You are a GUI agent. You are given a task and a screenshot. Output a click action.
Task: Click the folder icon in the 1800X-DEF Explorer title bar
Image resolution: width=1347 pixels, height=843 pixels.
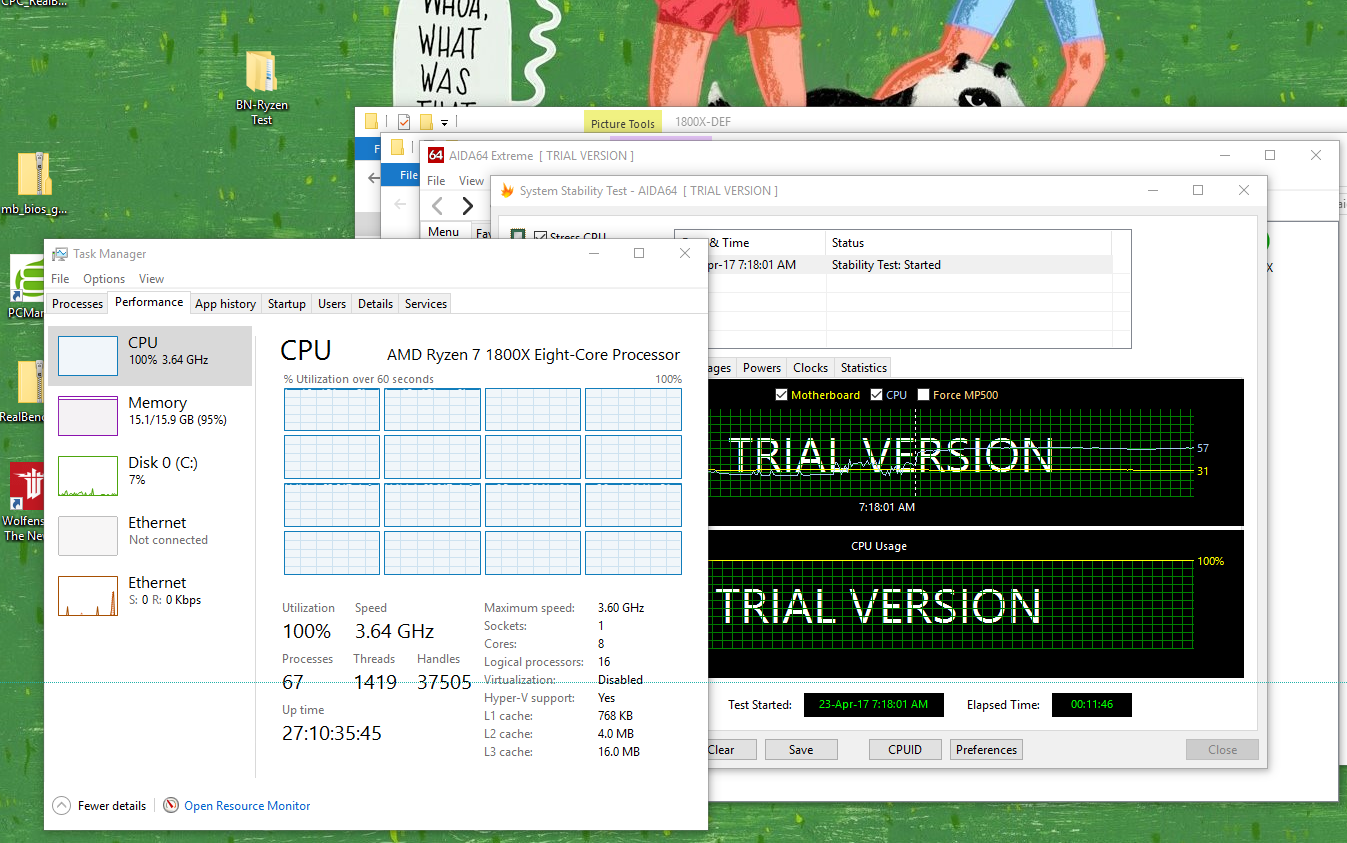[x=372, y=122]
